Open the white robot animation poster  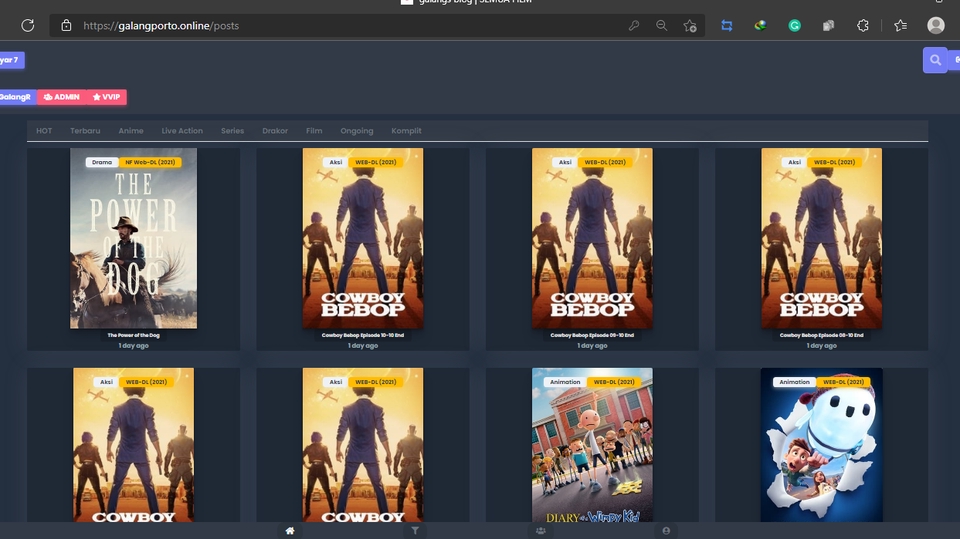click(x=822, y=445)
